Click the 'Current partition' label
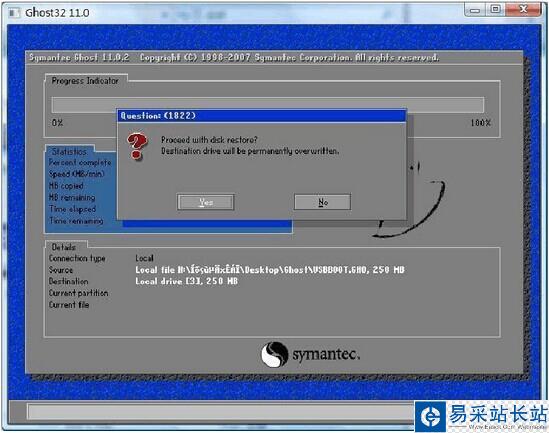 pyautogui.click(x=78, y=293)
